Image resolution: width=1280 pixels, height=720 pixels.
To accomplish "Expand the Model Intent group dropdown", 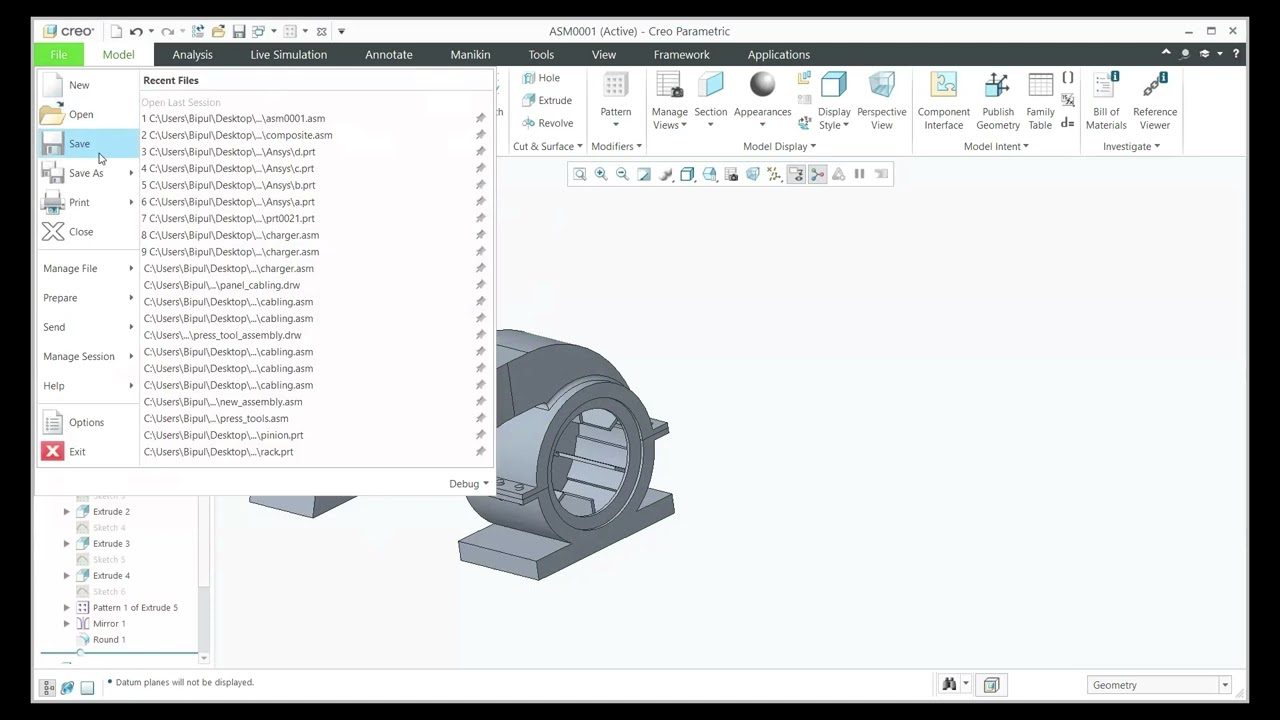I will pos(996,146).
